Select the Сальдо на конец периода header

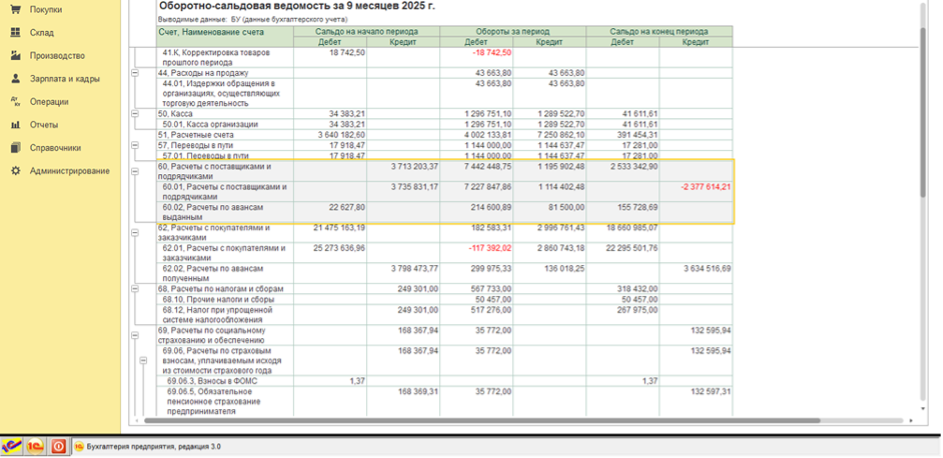click(659, 31)
